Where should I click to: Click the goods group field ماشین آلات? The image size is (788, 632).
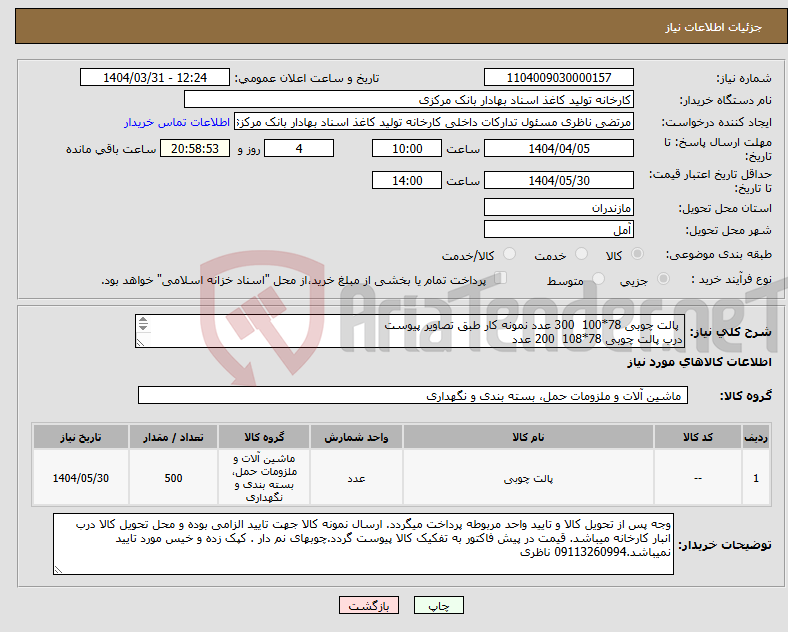[x=413, y=395]
